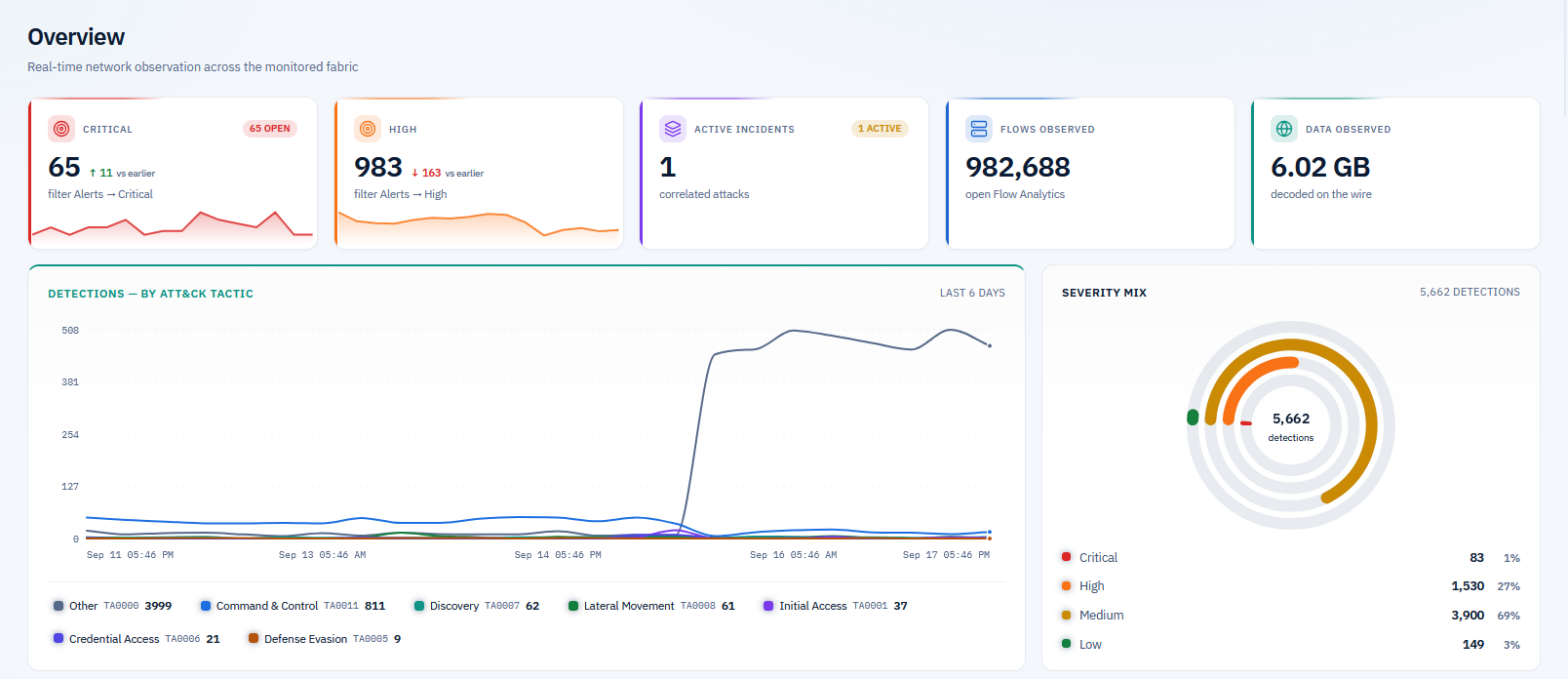Click the Sep 16 05:46 AM axis label

tap(793, 555)
